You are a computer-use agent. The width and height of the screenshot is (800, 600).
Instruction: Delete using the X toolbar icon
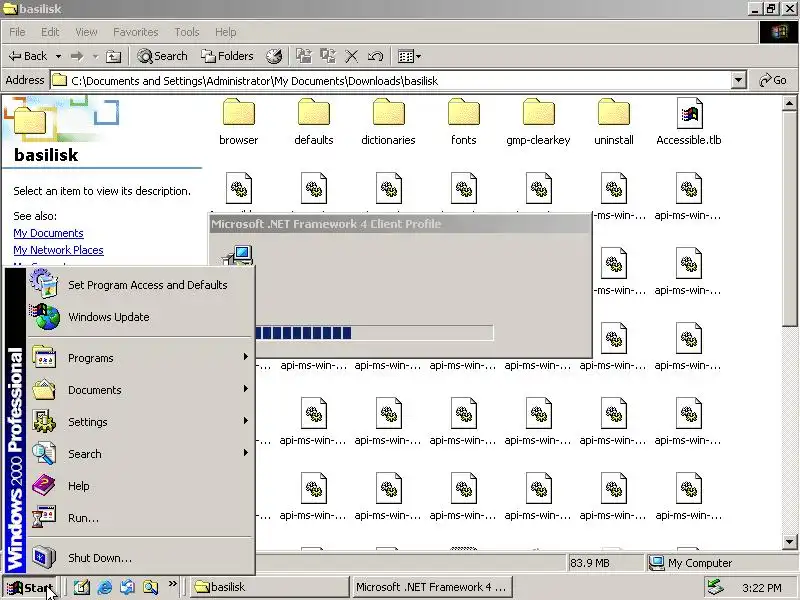352,56
